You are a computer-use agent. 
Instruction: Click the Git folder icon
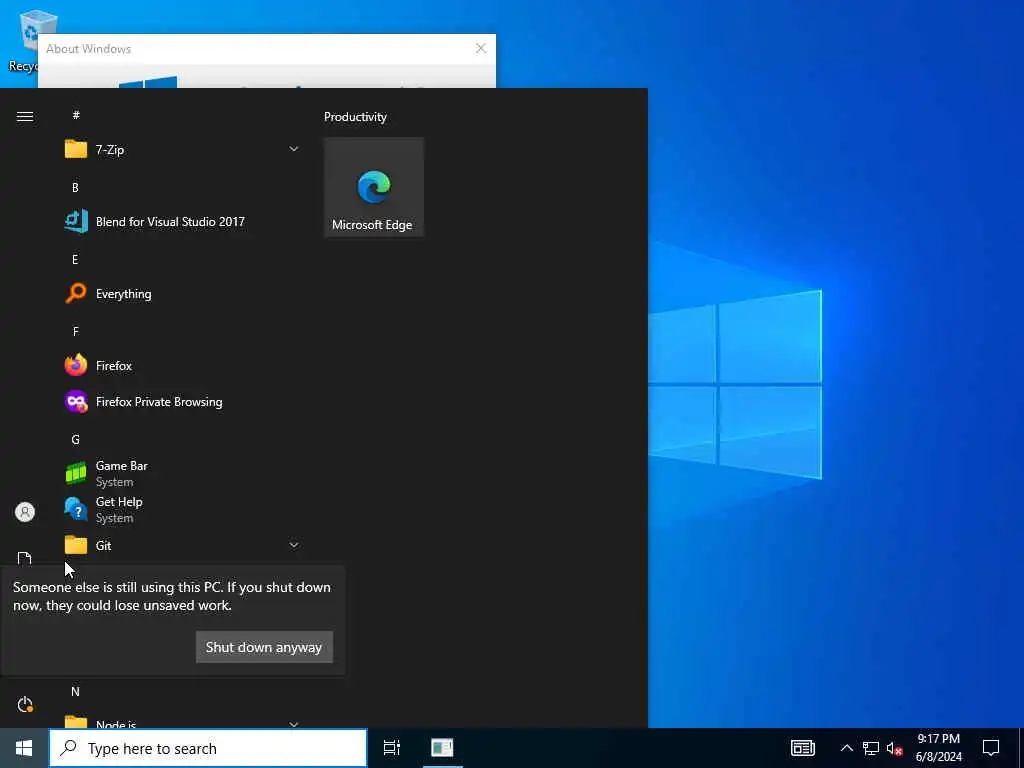click(76, 545)
